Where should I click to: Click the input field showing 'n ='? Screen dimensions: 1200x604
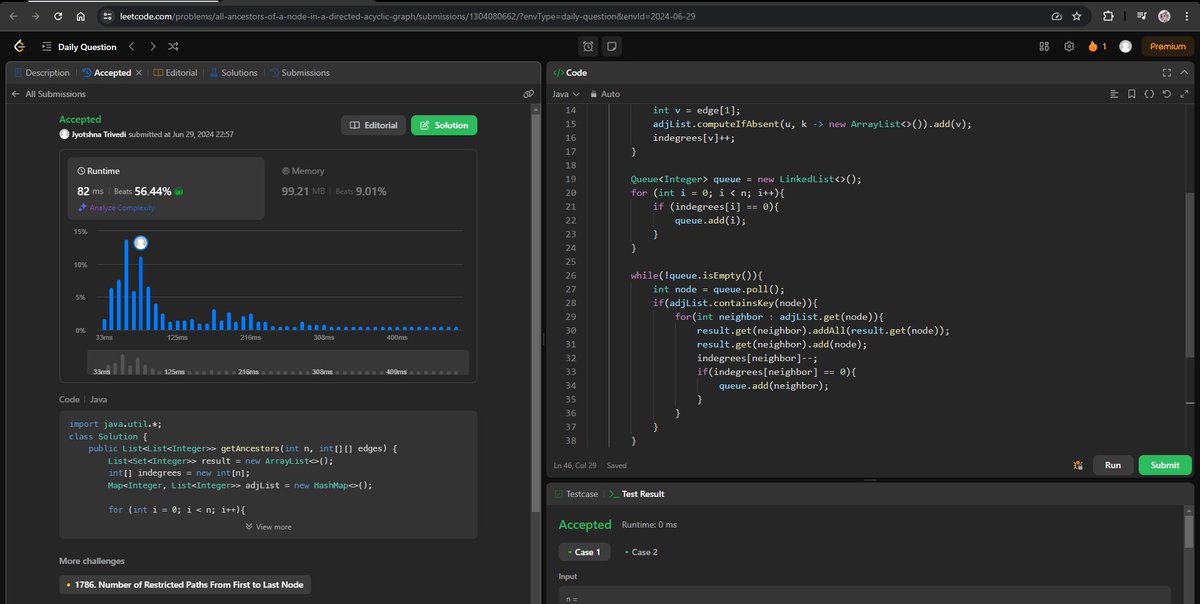[864, 594]
